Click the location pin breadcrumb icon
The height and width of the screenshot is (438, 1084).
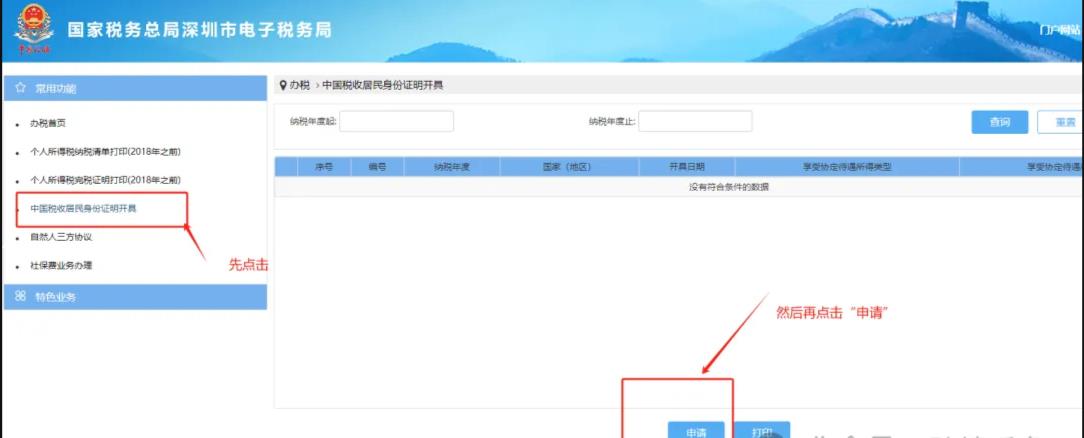tap(282, 85)
